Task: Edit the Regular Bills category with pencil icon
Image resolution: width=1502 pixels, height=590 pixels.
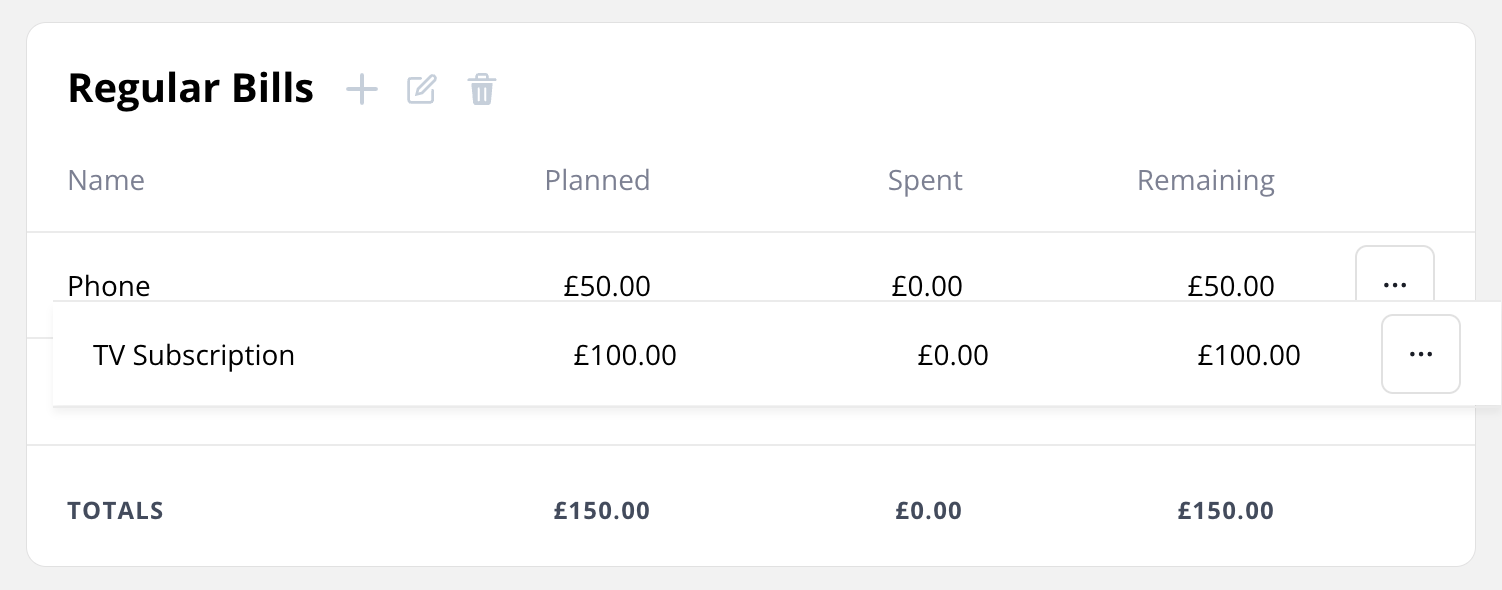Action: point(422,89)
